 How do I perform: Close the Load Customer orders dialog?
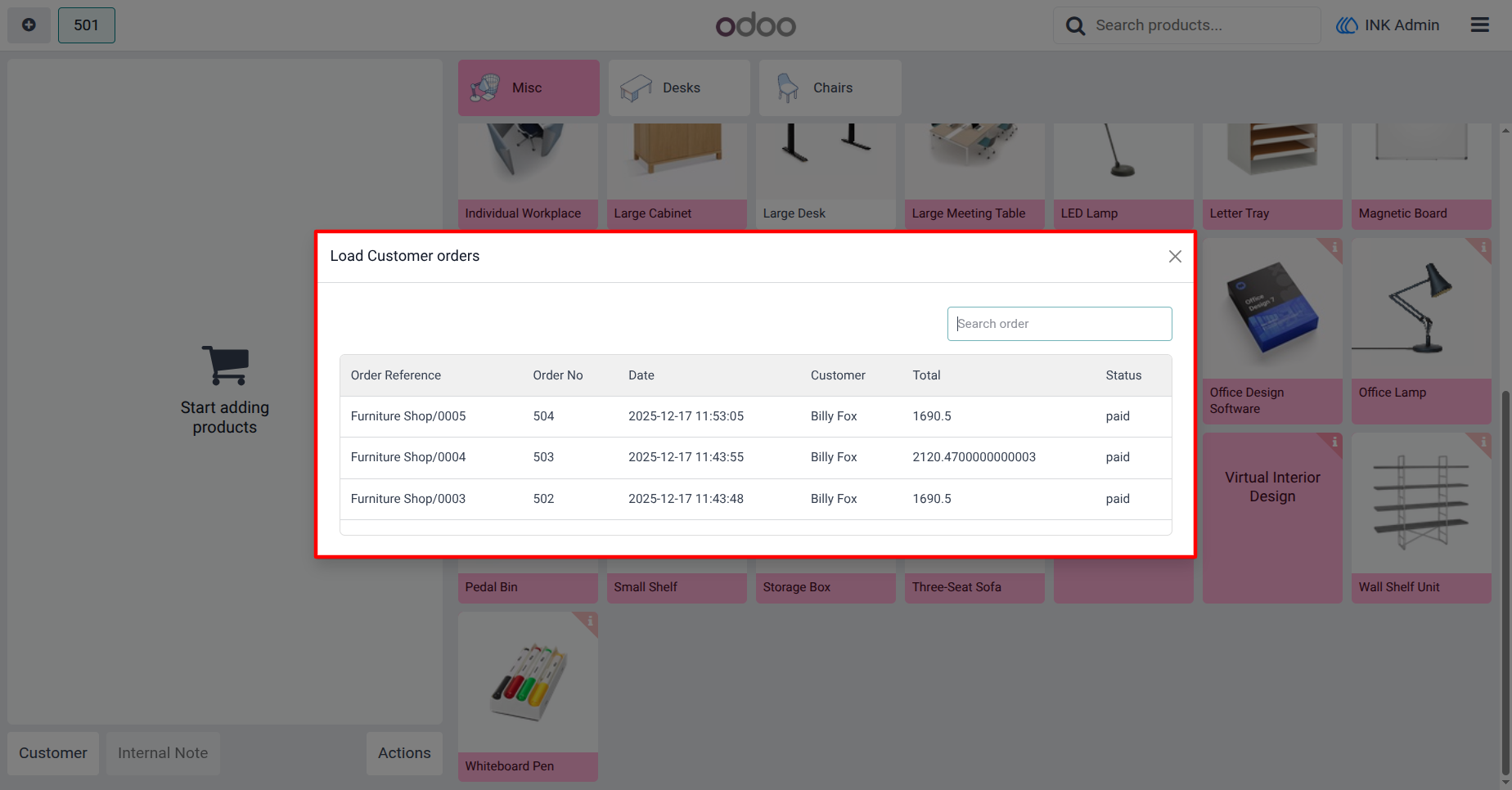[1175, 257]
